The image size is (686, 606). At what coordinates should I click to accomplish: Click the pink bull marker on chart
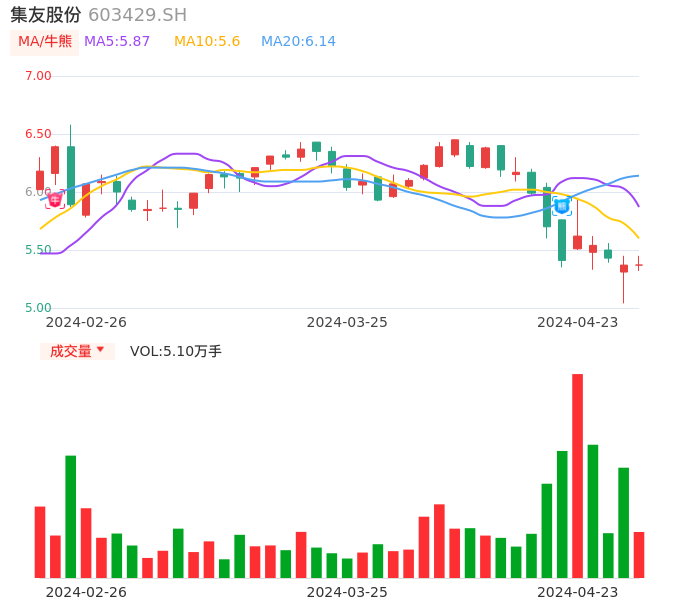55,199
